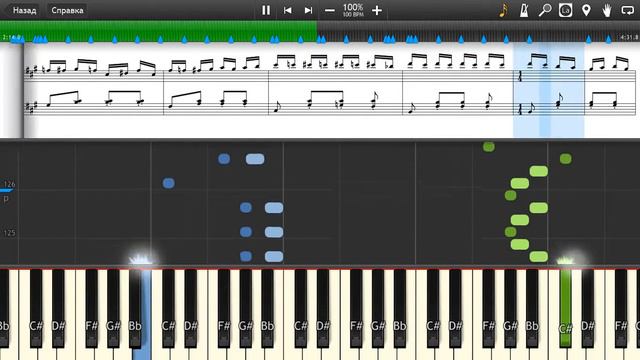Toggle the metronome icon
This screenshot has width=640, height=360.
(524, 10)
